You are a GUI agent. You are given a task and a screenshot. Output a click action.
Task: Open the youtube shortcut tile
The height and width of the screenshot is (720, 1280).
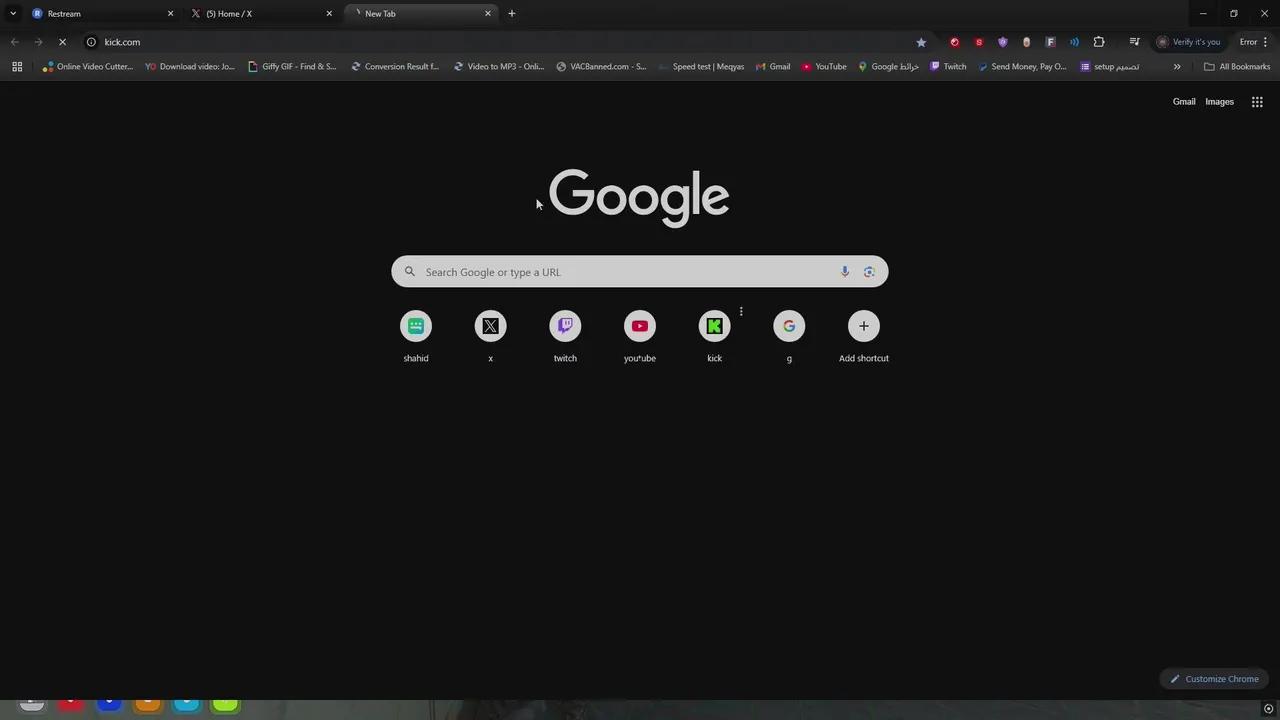point(640,337)
